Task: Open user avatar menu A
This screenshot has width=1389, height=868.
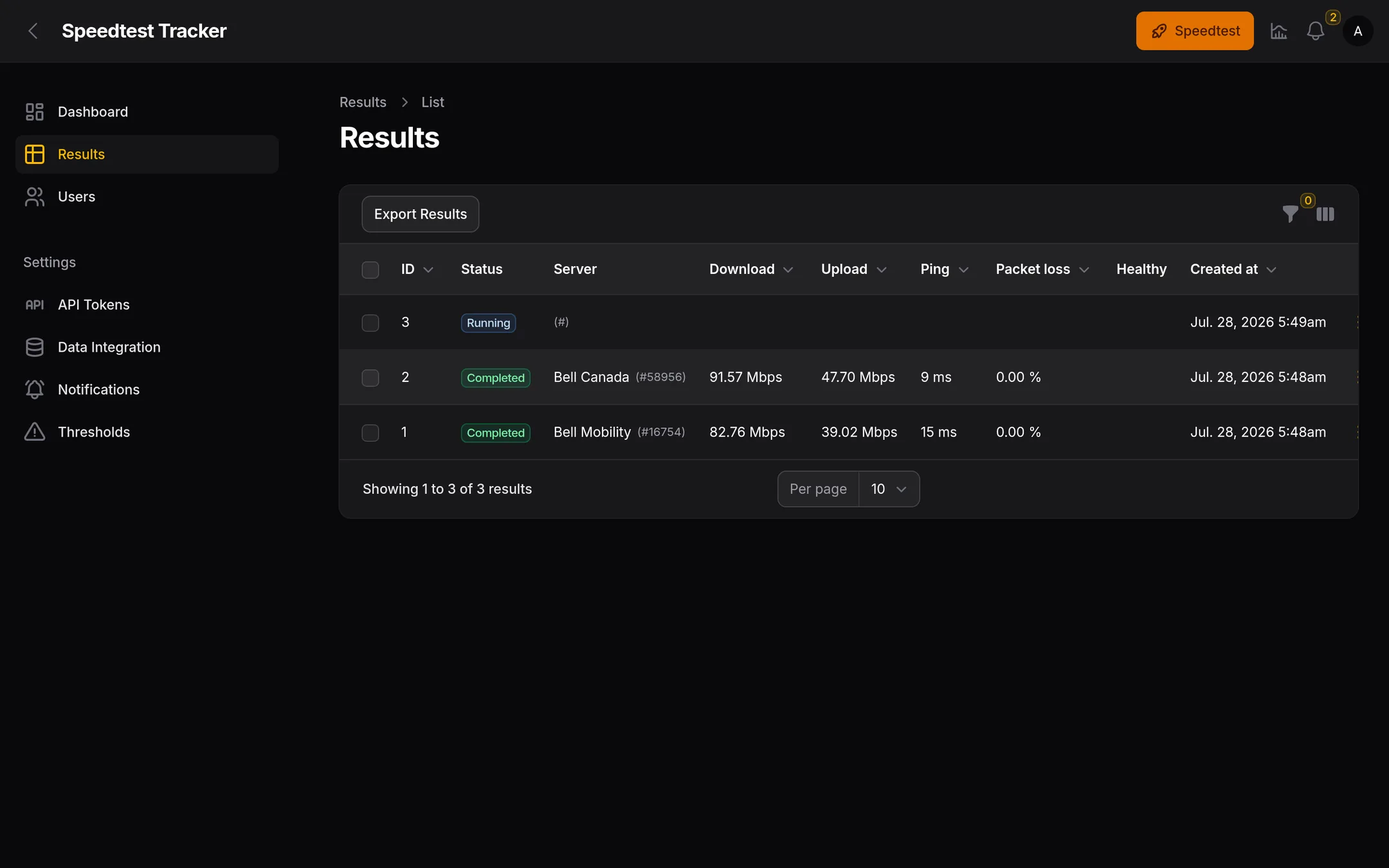Action: (x=1357, y=31)
